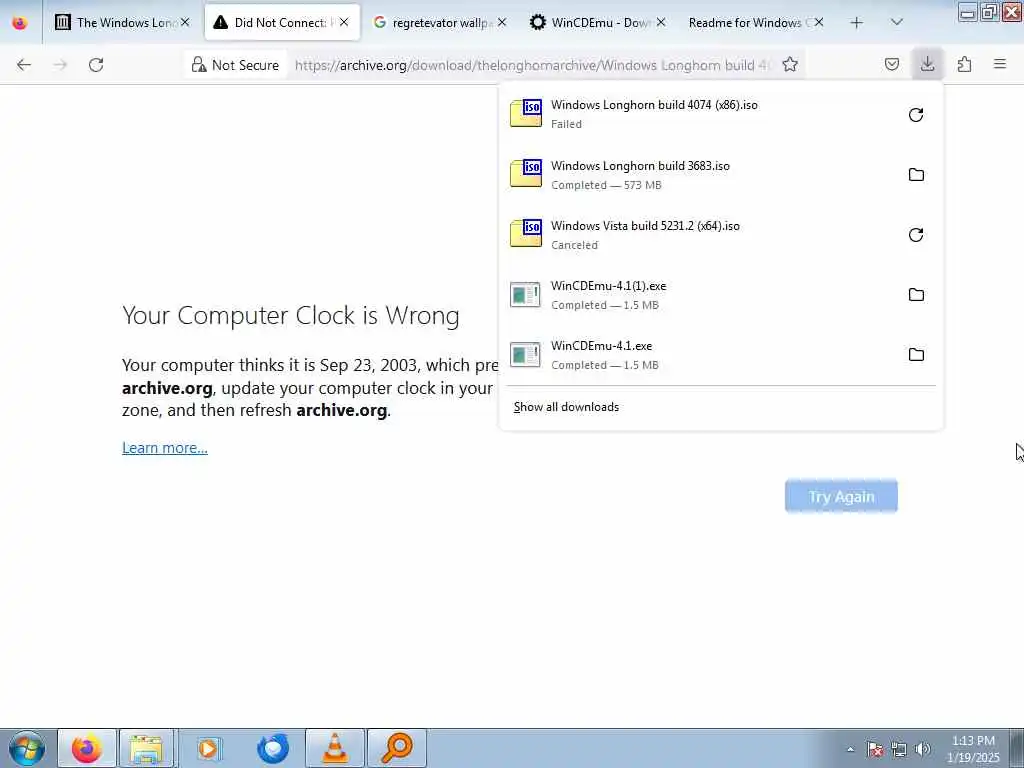Open the Firefox View icon in tab strip
Screen dimensions: 1024x768
point(20,22)
